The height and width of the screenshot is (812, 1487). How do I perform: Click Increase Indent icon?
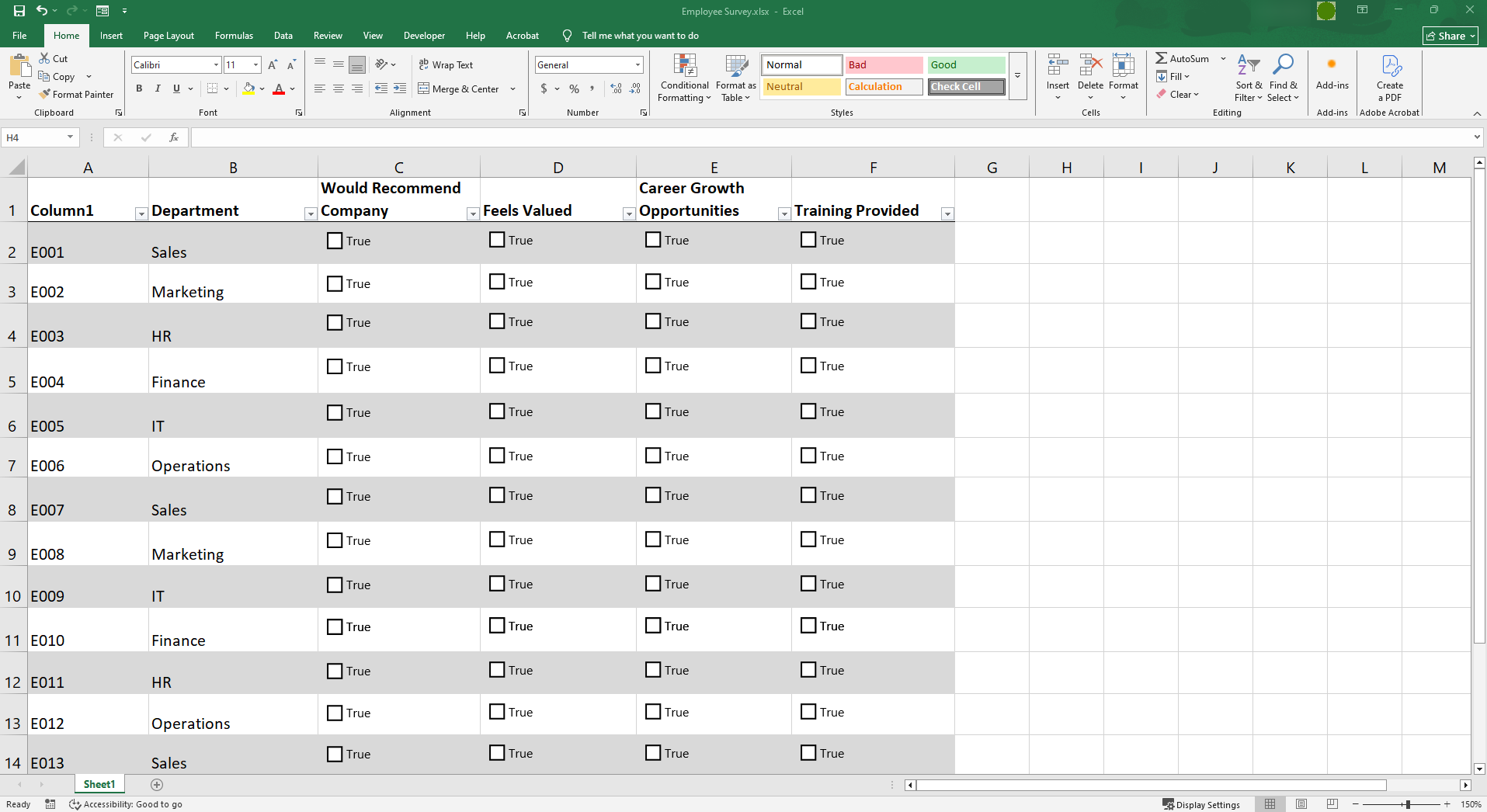[400, 88]
